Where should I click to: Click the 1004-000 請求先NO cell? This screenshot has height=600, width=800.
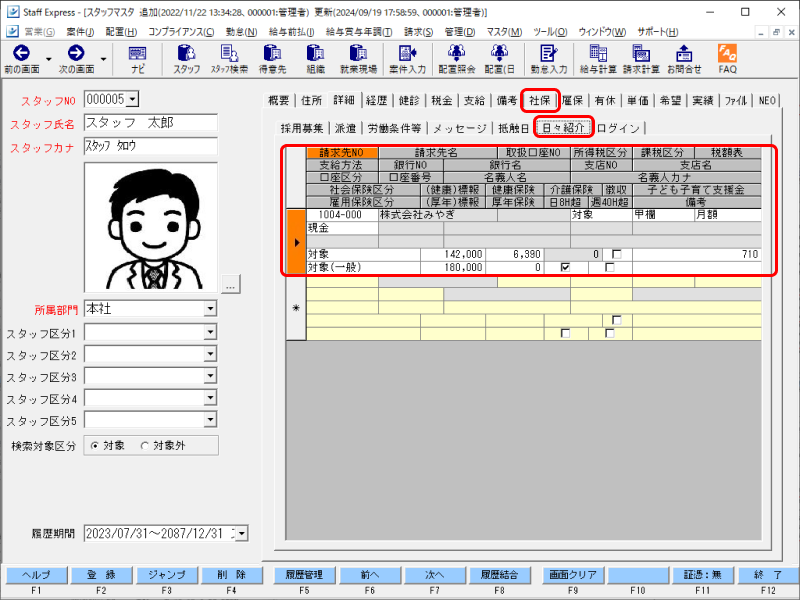(x=342, y=215)
